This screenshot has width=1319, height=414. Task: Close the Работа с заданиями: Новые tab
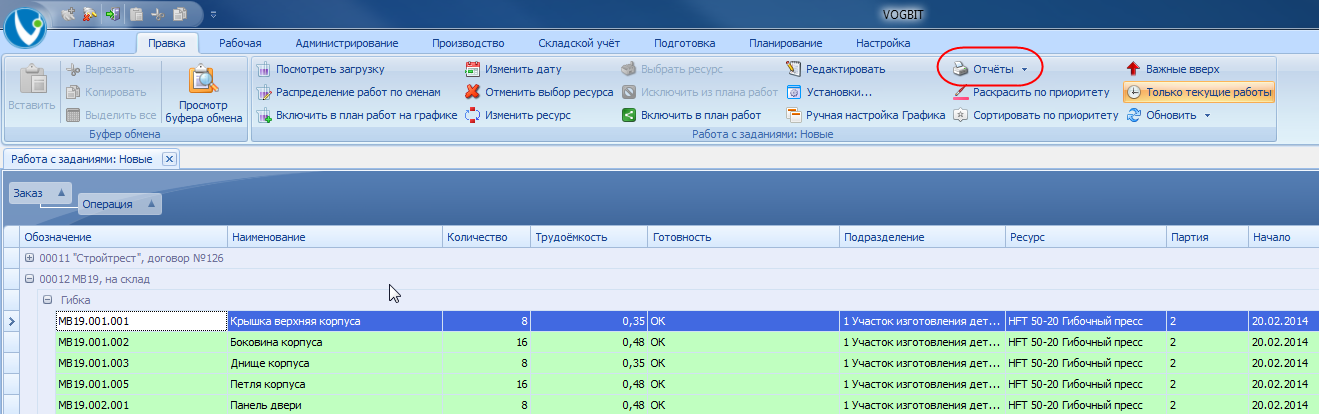(169, 159)
